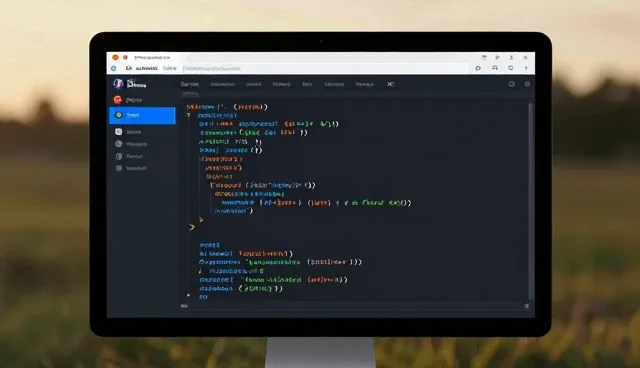Click the vertical scrollbar of the code editor
The width and height of the screenshot is (640, 368).
point(531,202)
